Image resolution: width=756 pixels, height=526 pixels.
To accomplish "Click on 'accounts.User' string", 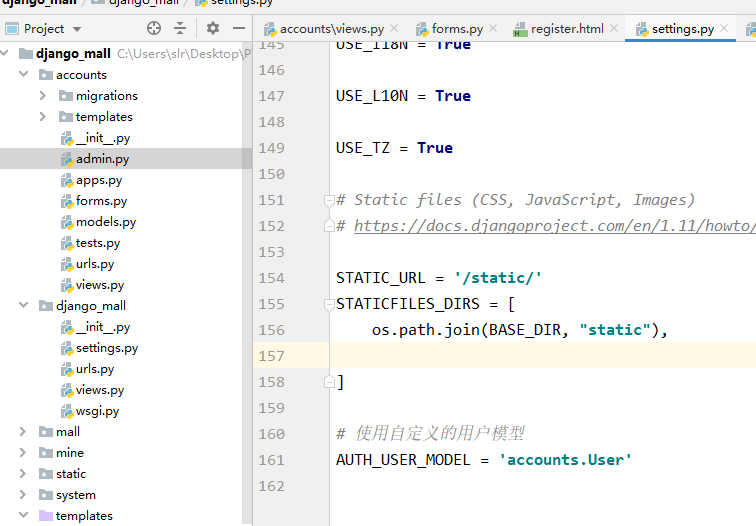I will (565, 460).
